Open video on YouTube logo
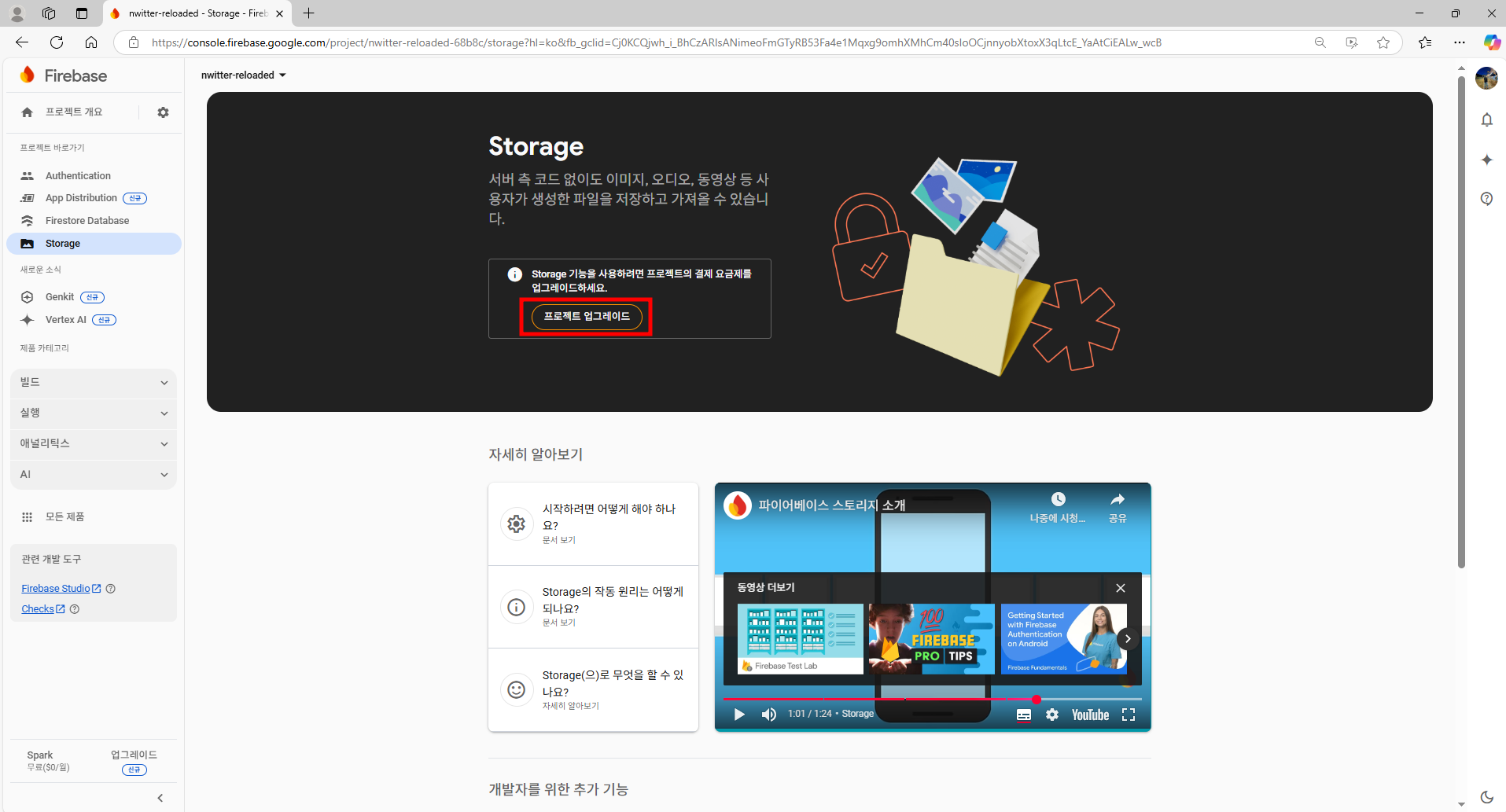This screenshot has height=812, width=1506. pos(1090,715)
